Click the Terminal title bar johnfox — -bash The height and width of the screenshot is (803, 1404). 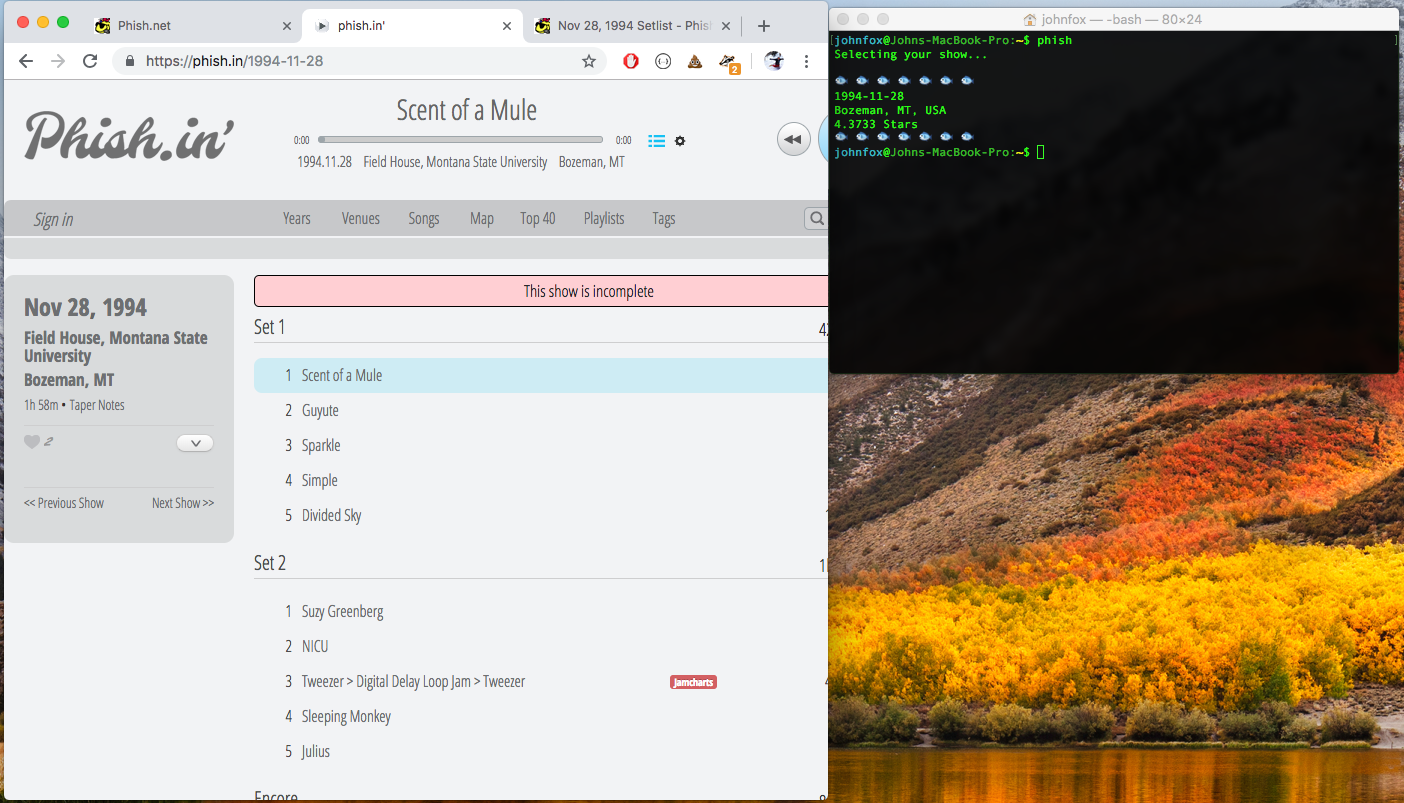[1112, 19]
